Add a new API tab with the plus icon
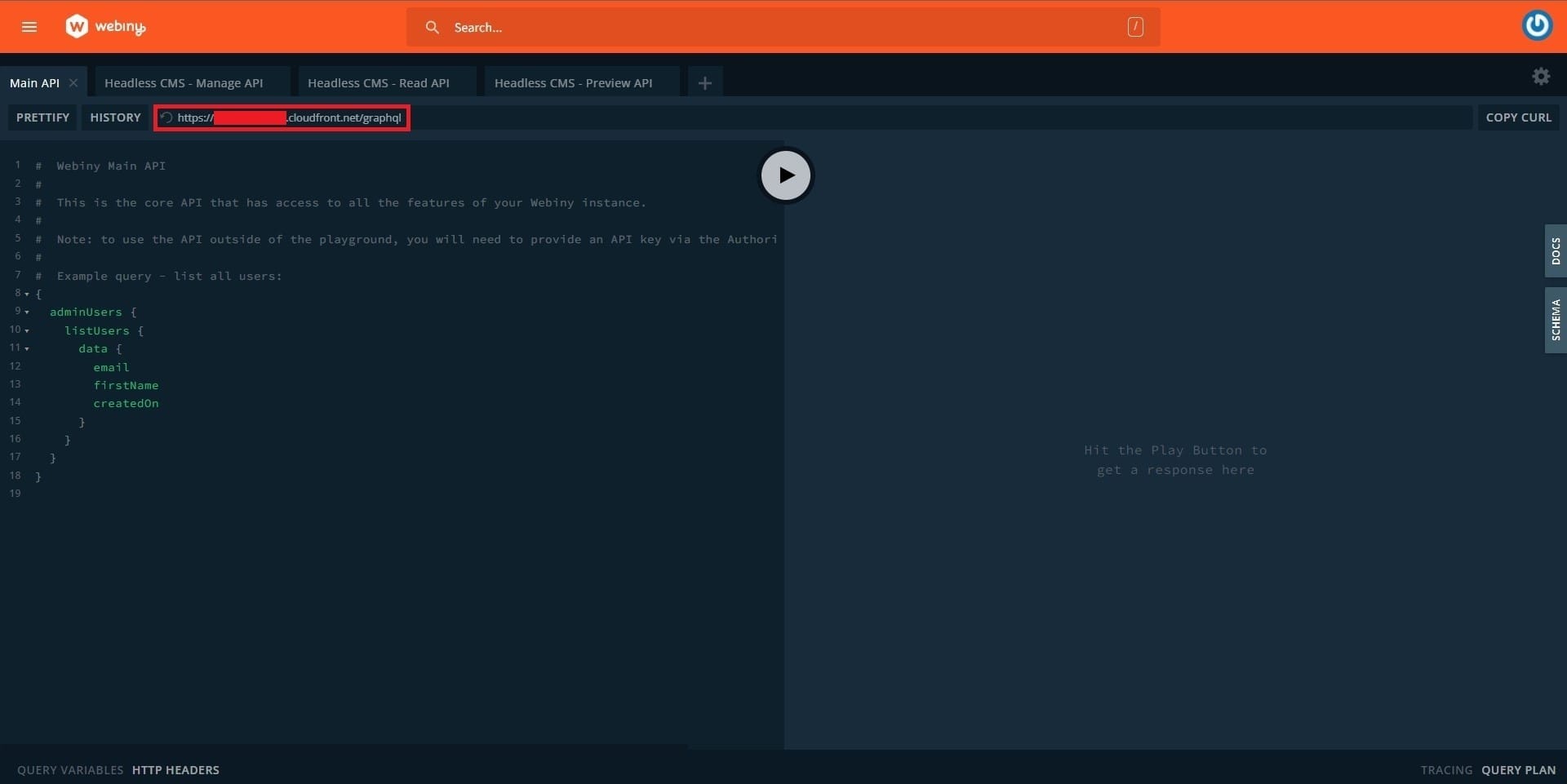Screen dimensions: 1567x784 tap(704, 82)
